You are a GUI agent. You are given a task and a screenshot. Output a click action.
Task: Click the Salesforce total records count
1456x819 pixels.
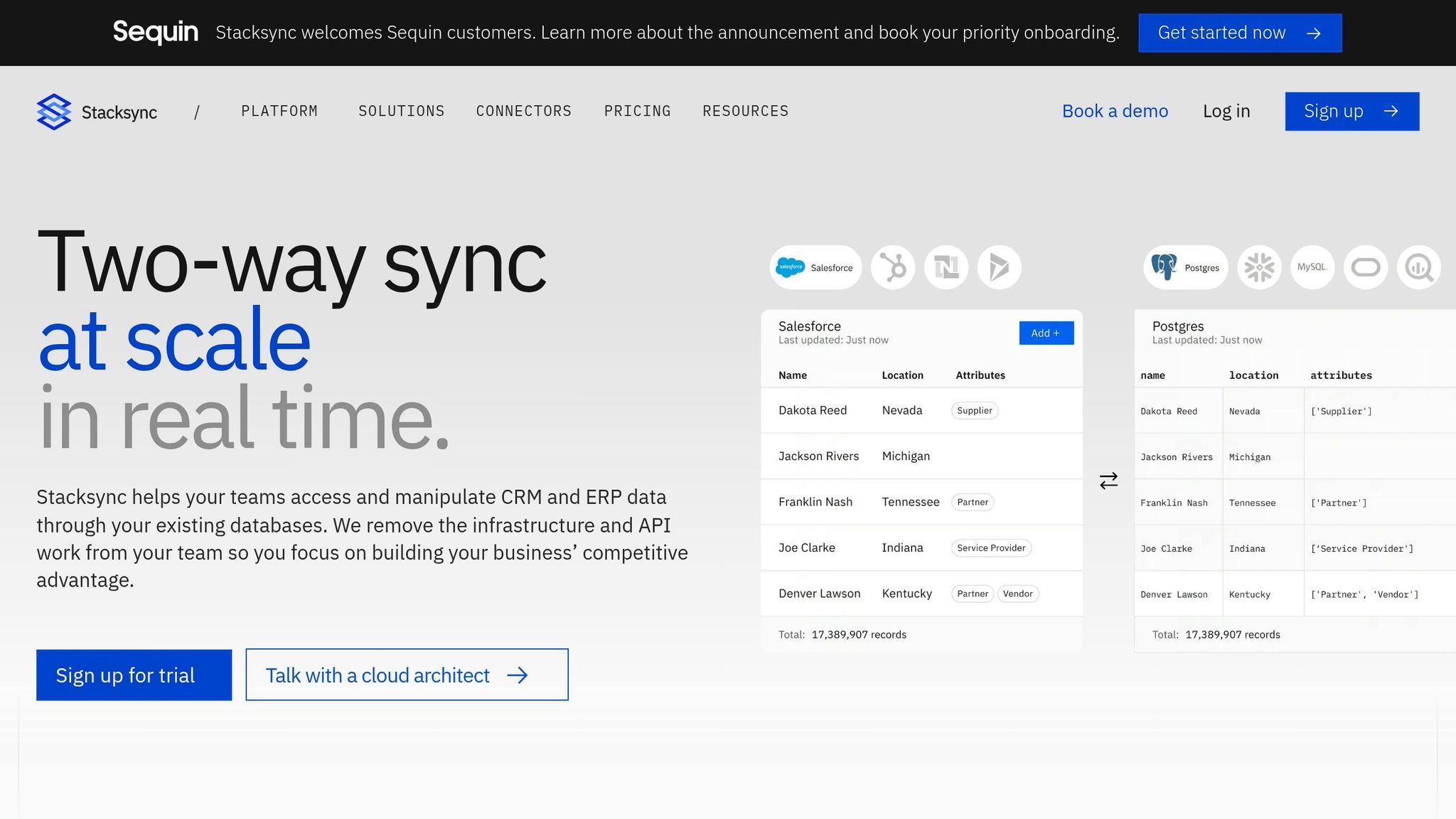point(859,635)
